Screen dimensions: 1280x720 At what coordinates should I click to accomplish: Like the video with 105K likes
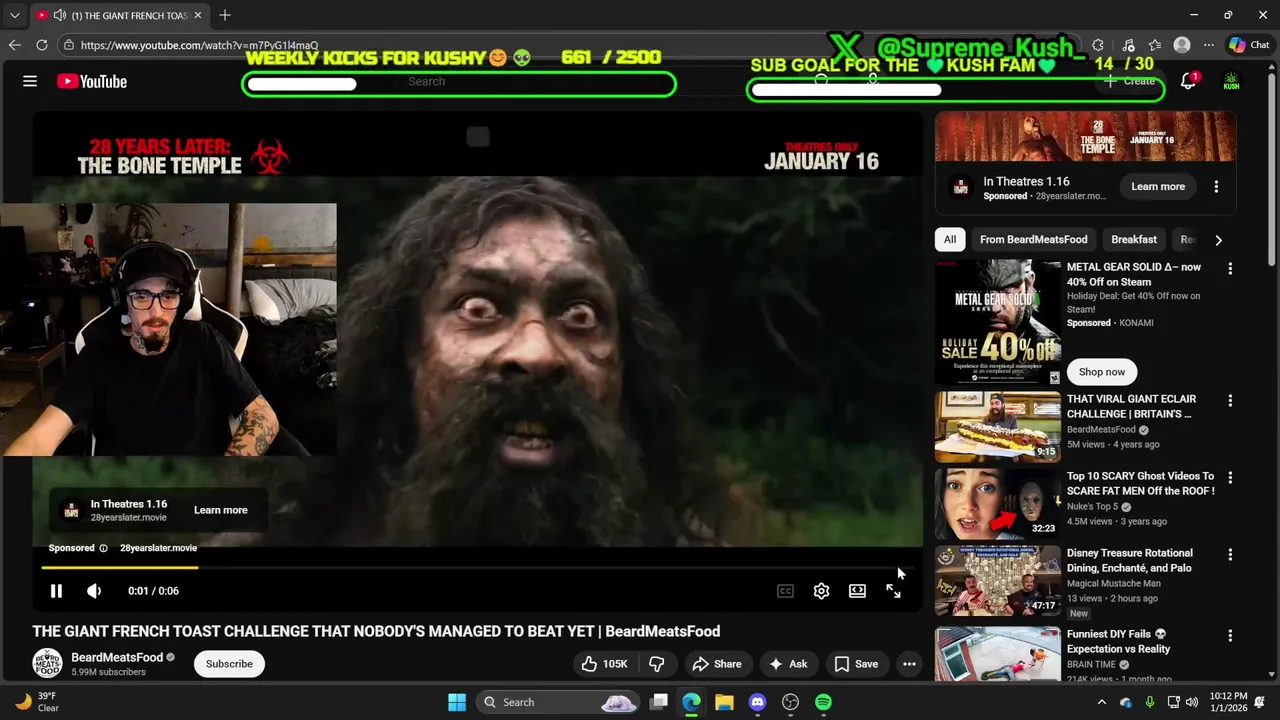[x=605, y=664]
